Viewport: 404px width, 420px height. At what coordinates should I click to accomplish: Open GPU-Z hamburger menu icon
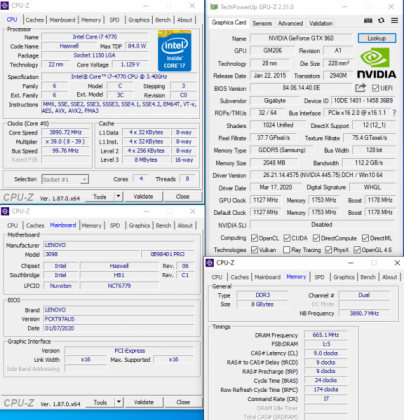tap(394, 21)
